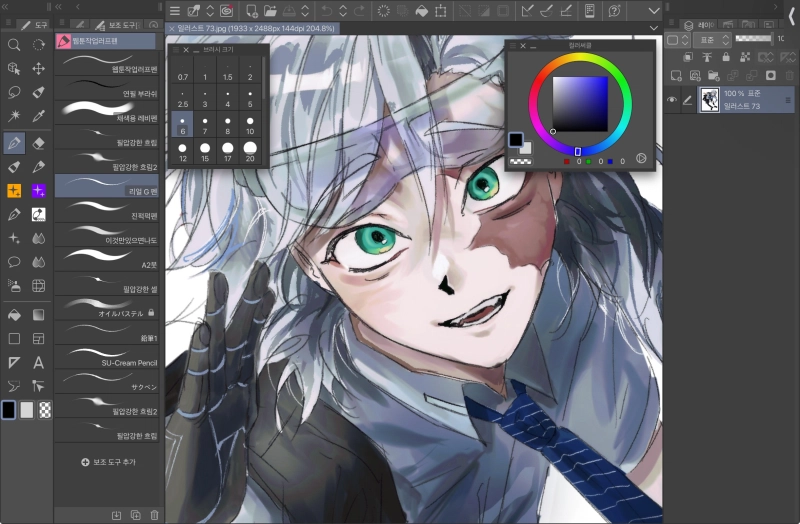The image size is (800, 524).
Task: Select the Lasso selection tool
Action: (14, 93)
